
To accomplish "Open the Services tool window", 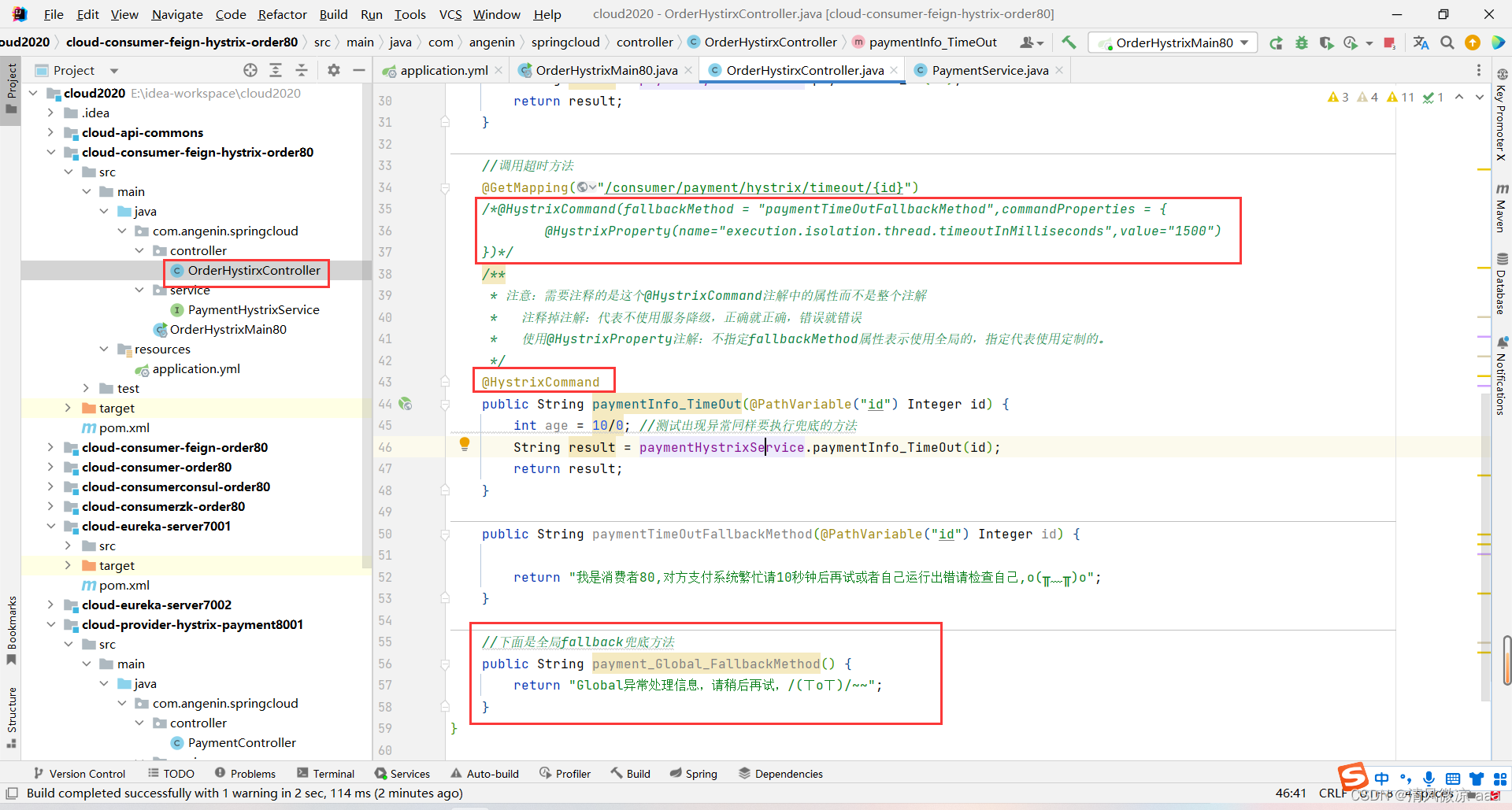I will pyautogui.click(x=402, y=774).
